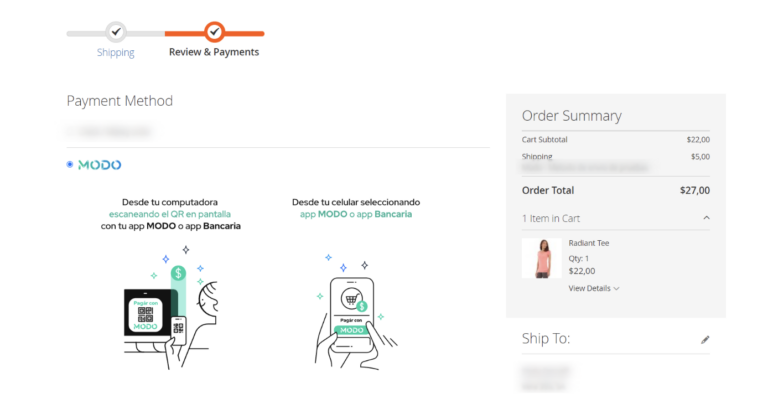This screenshot has width=768, height=414.
Task: Click the Review & Payments checkmark circle
Action: tap(214, 32)
